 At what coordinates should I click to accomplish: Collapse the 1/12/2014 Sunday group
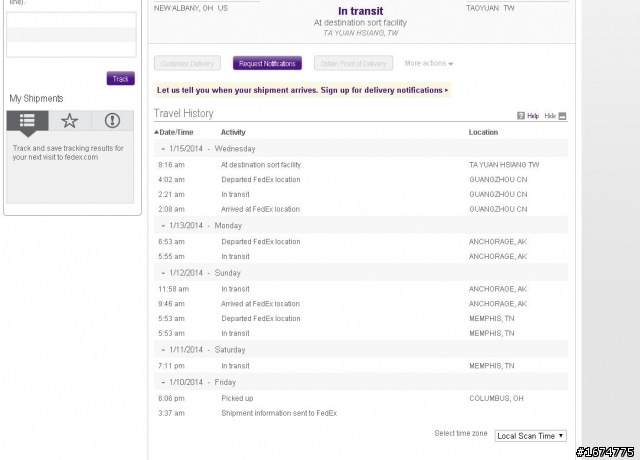tap(163, 273)
